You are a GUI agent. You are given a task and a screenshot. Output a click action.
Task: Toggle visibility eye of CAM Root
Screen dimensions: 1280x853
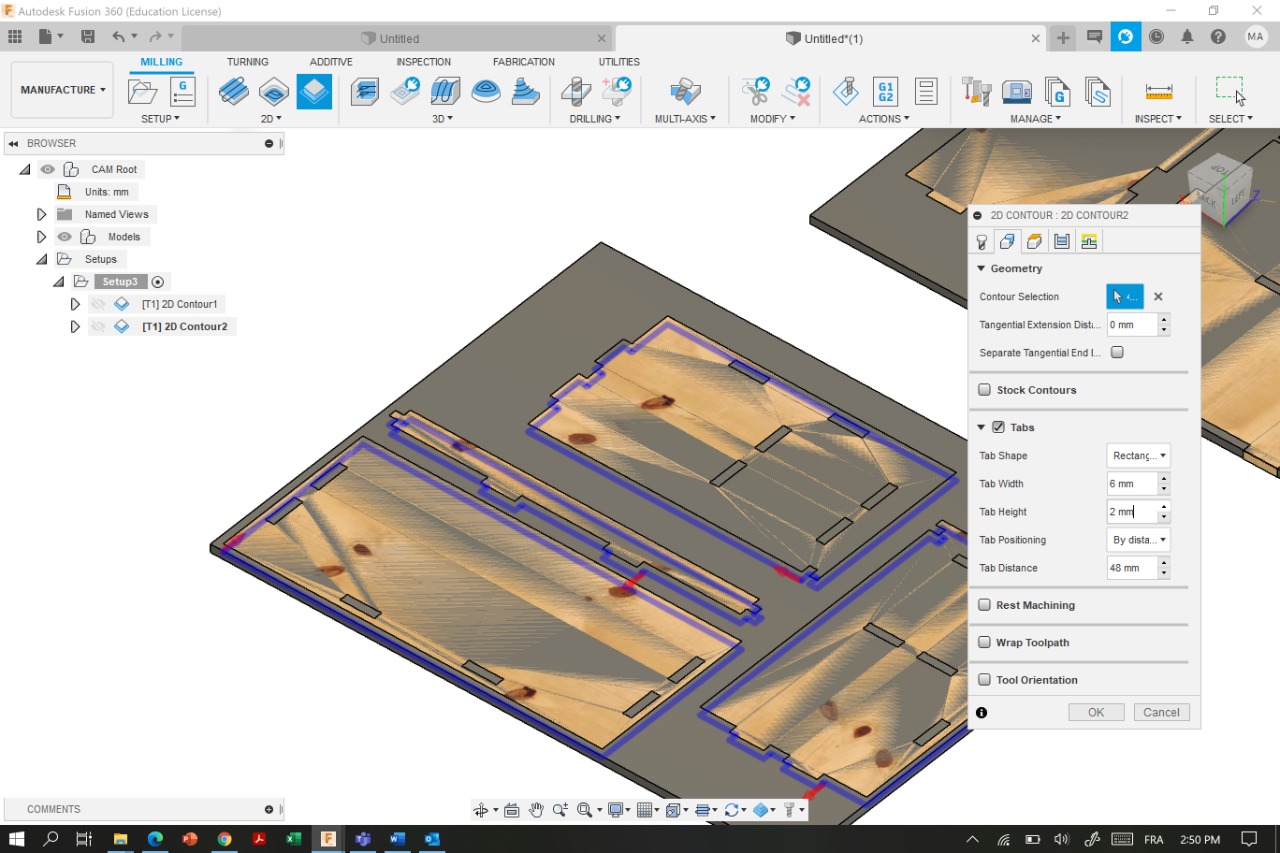coord(48,169)
